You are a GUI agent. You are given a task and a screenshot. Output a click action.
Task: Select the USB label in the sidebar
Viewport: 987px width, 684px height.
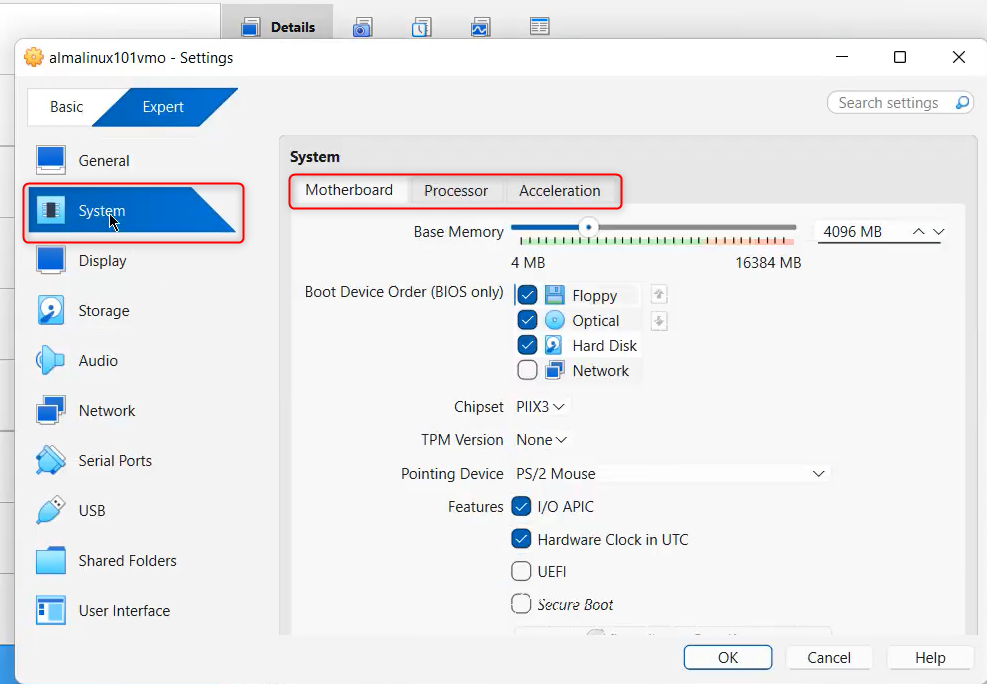click(92, 510)
